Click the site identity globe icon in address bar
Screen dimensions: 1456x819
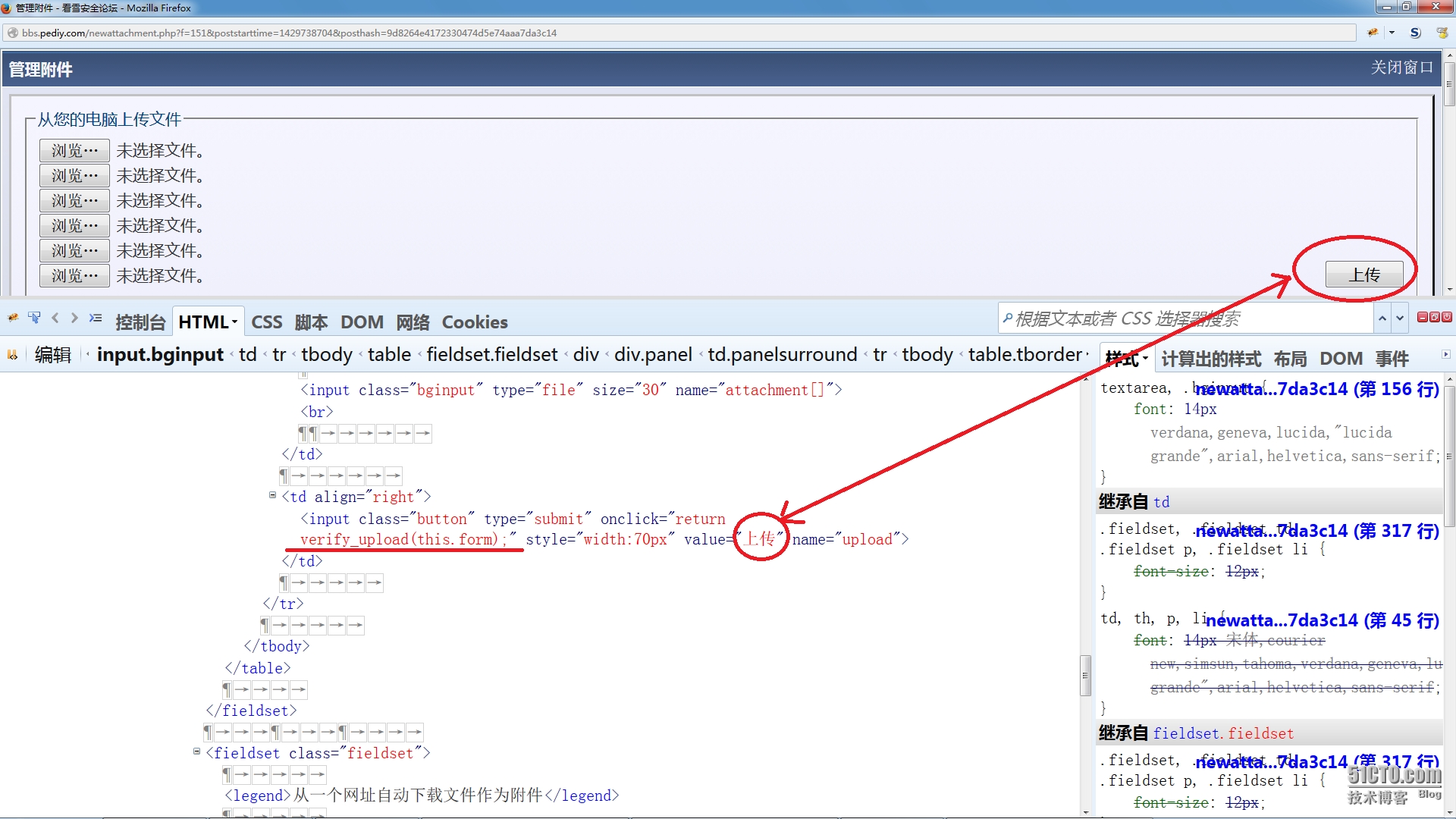point(13,33)
